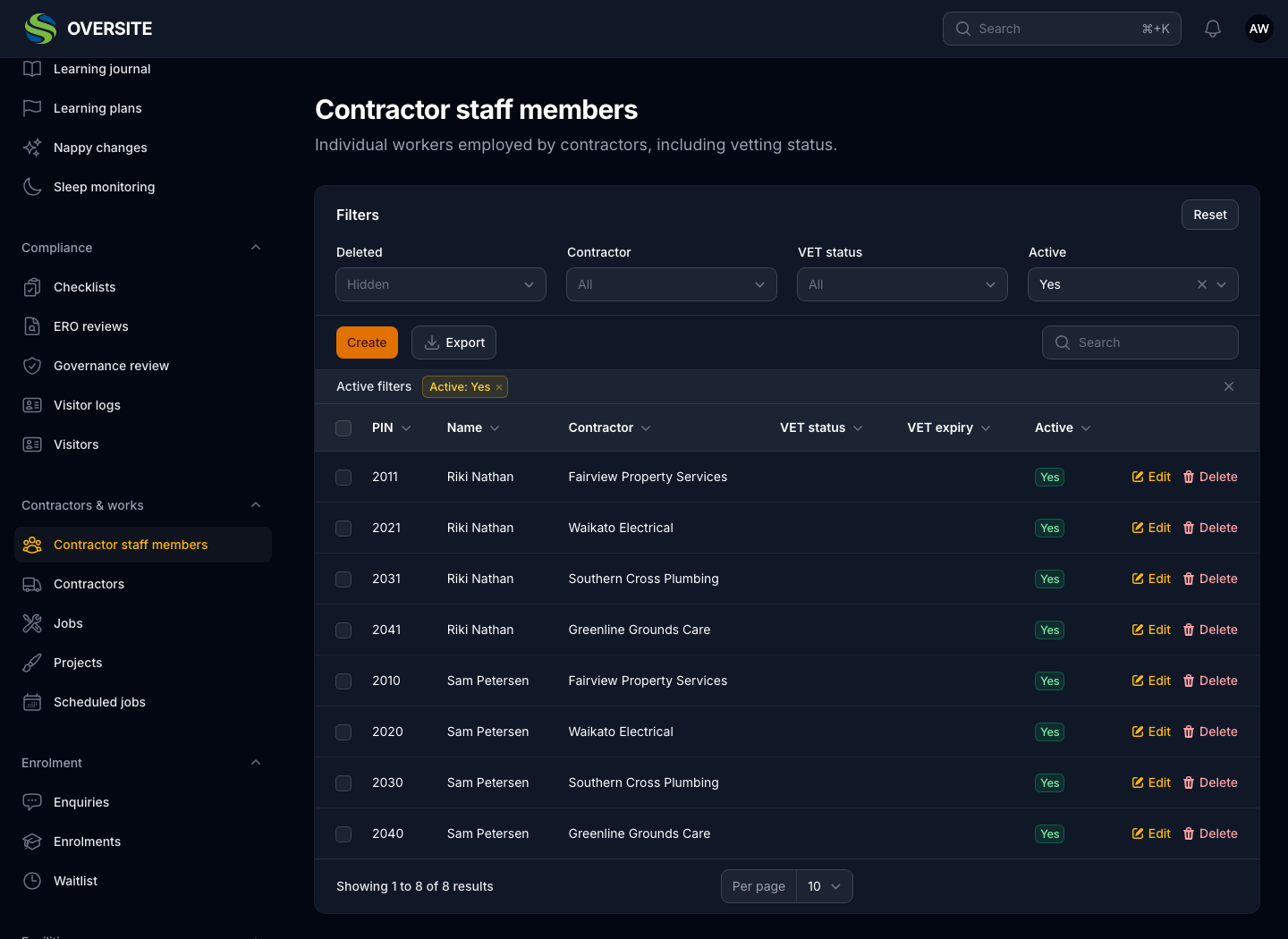This screenshot has width=1288, height=939.
Task: Click the Scheduled jobs calendar icon
Action: click(32, 702)
